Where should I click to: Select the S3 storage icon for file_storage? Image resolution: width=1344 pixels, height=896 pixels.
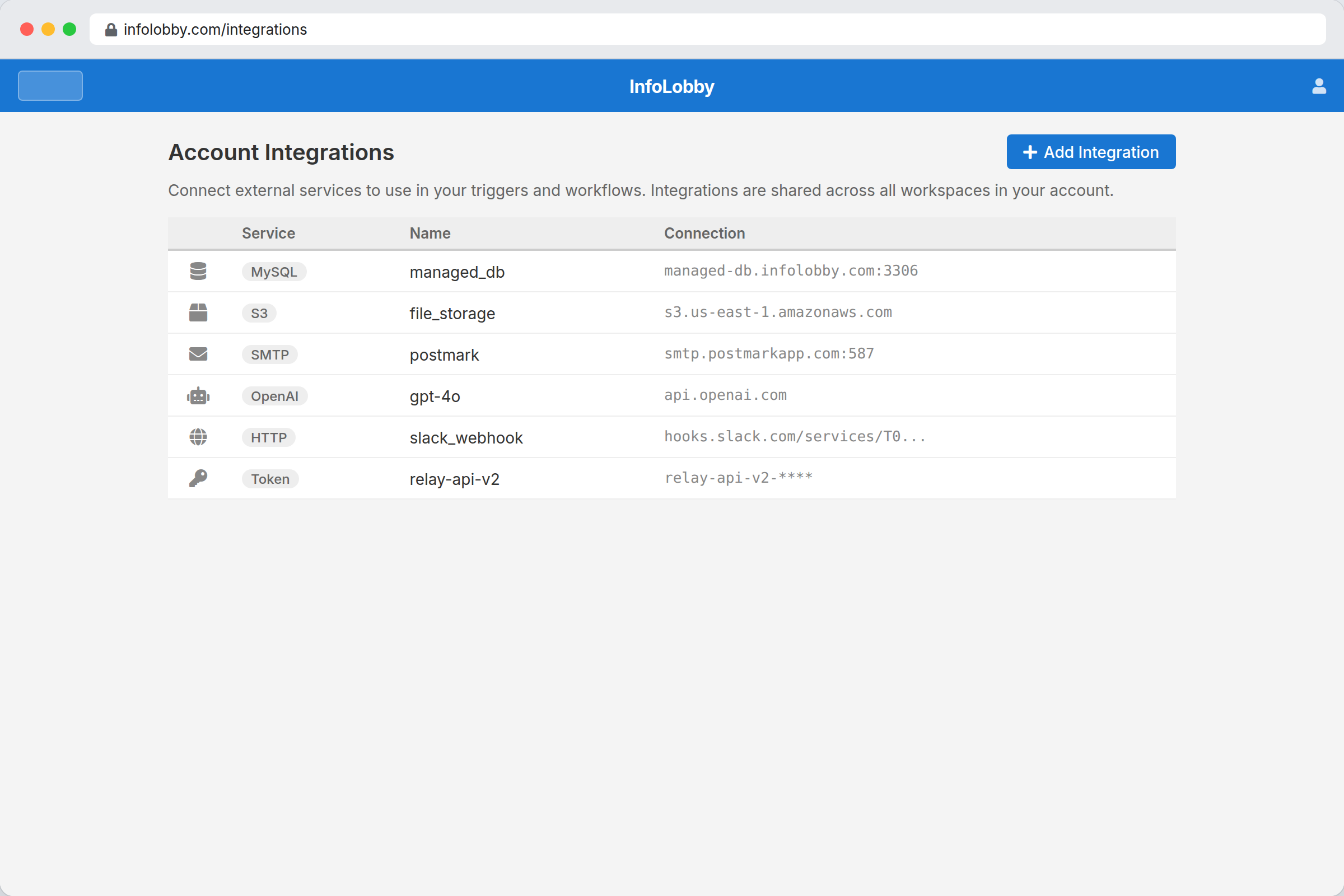[198, 312]
